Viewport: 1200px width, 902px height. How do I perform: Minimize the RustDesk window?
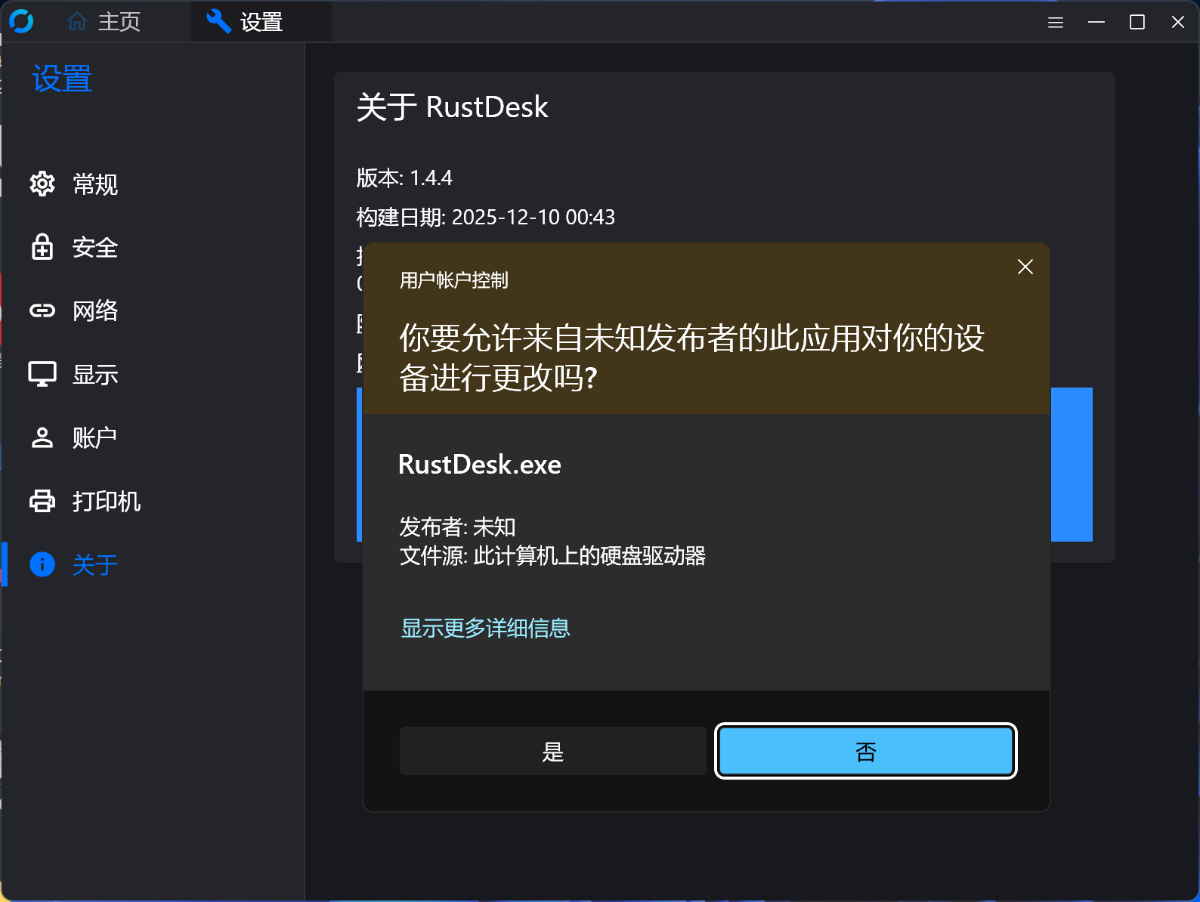(1097, 22)
